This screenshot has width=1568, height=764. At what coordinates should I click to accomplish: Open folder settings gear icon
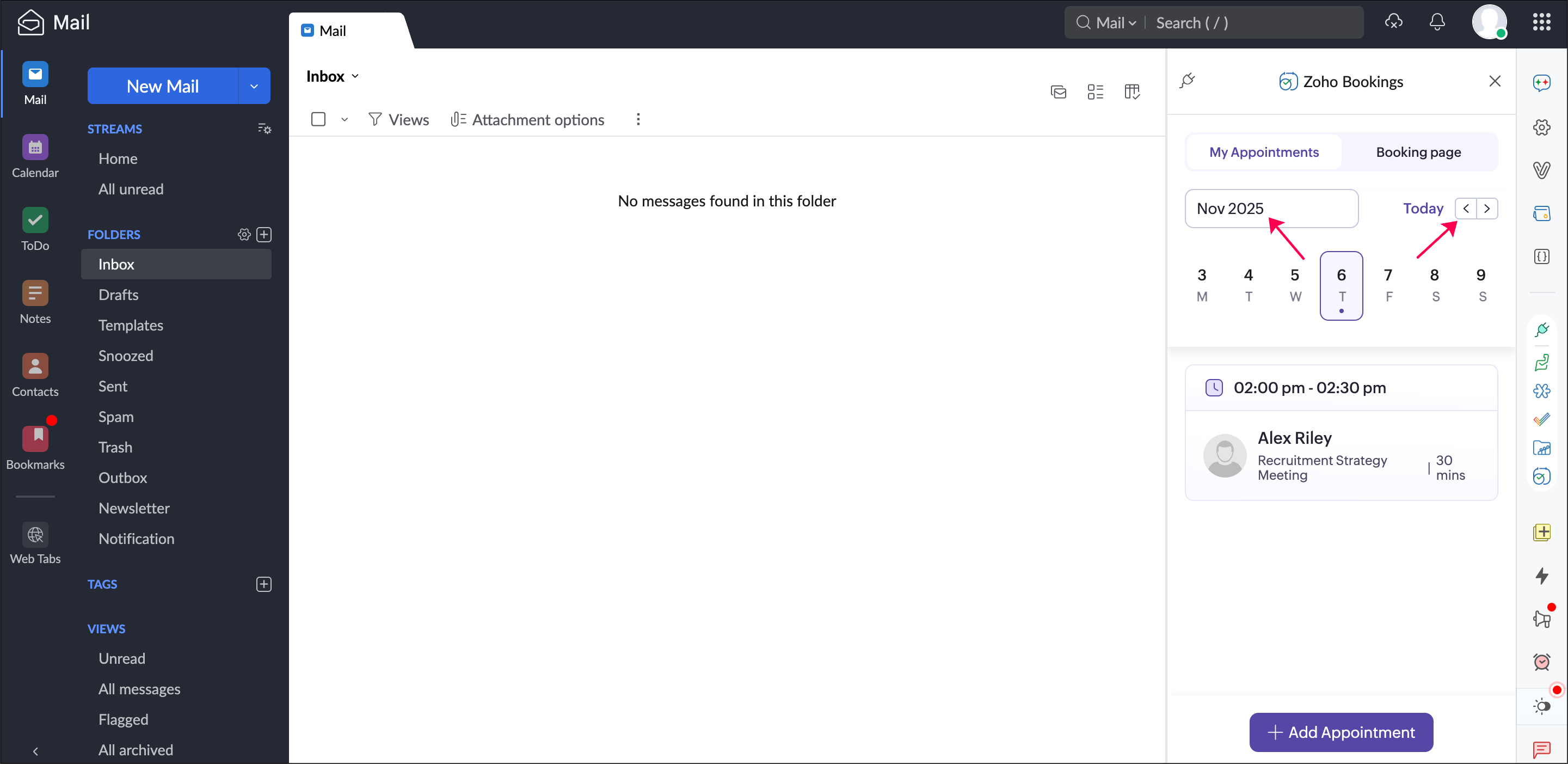(244, 235)
